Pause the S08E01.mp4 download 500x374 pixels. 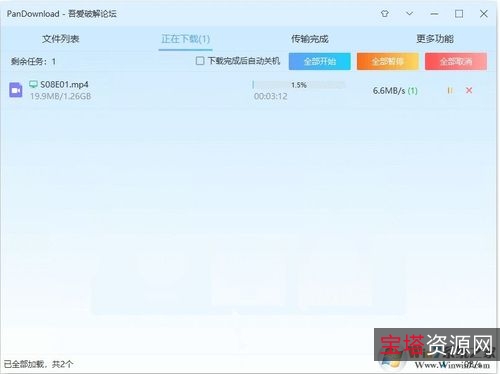coord(450,90)
